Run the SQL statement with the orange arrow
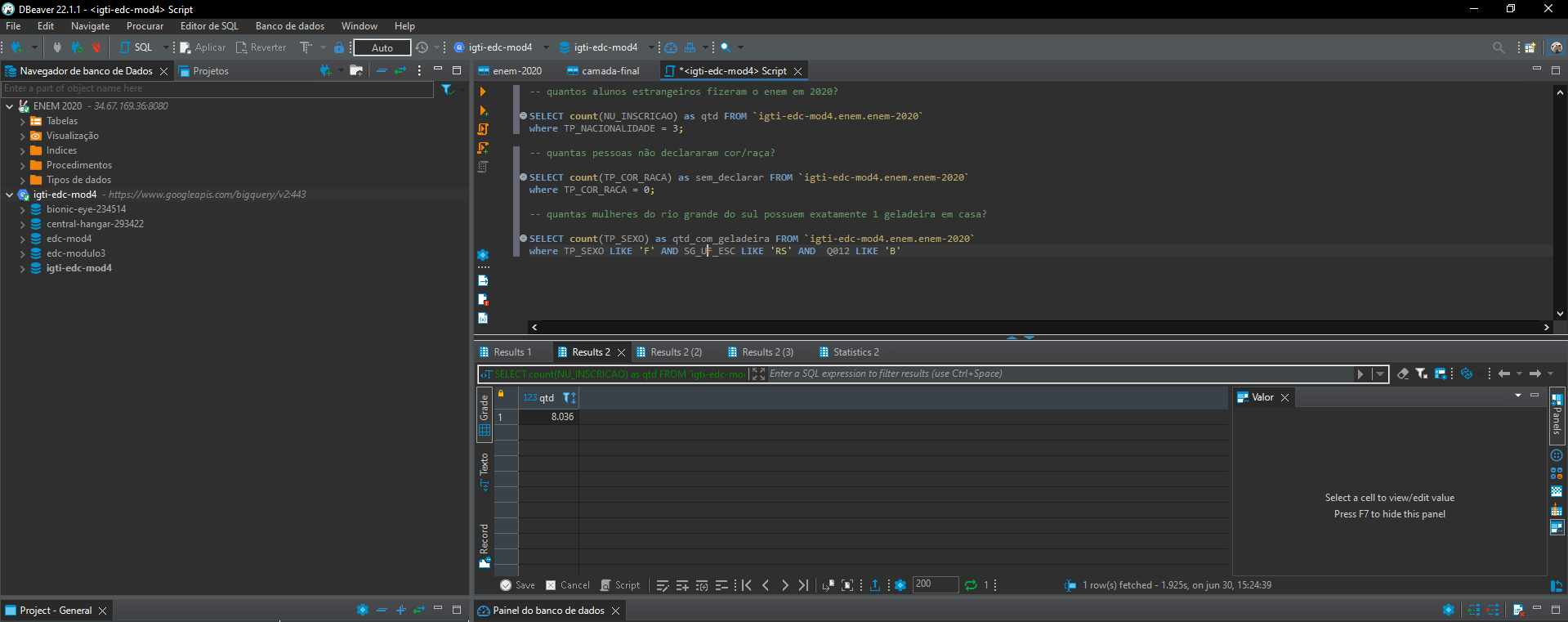Viewport: 1568px width, 622px height. point(483,92)
